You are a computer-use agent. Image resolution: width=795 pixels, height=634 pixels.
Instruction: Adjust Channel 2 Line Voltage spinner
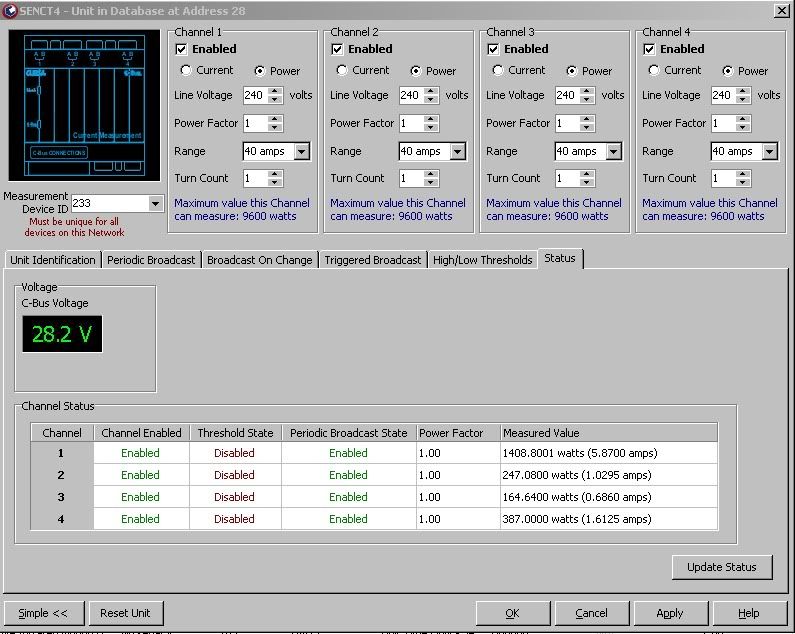[431, 95]
